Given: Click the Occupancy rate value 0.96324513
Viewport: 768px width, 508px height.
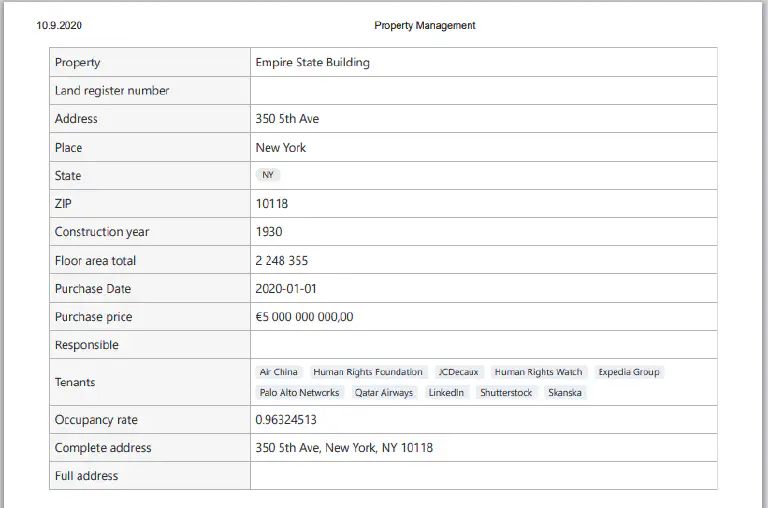Looking at the screenshot, I should point(286,420).
